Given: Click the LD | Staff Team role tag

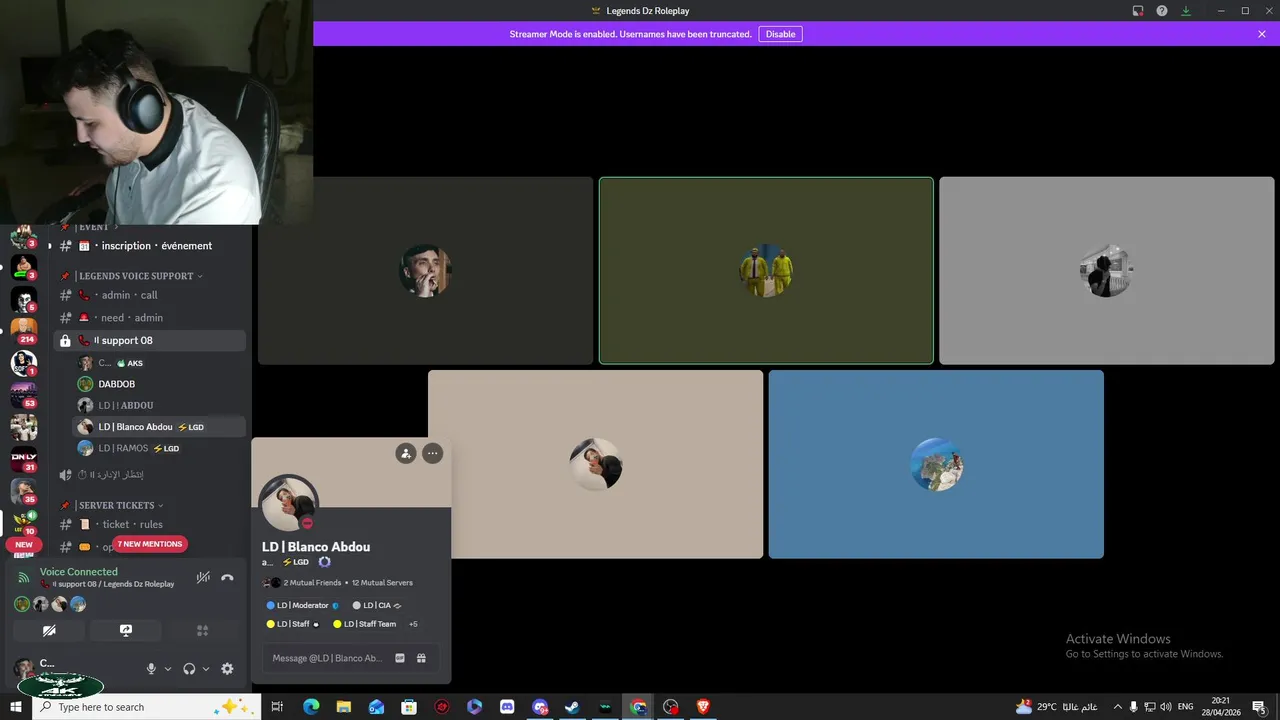Looking at the screenshot, I should pos(364,624).
